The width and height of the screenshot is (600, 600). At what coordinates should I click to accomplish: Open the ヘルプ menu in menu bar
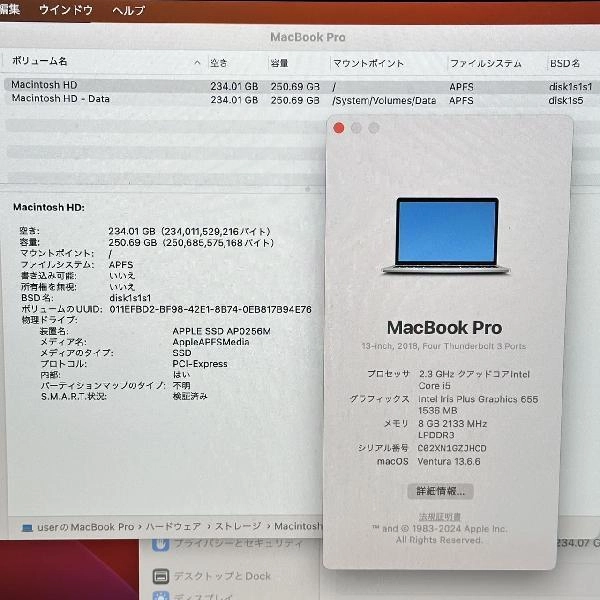pyautogui.click(x=129, y=10)
